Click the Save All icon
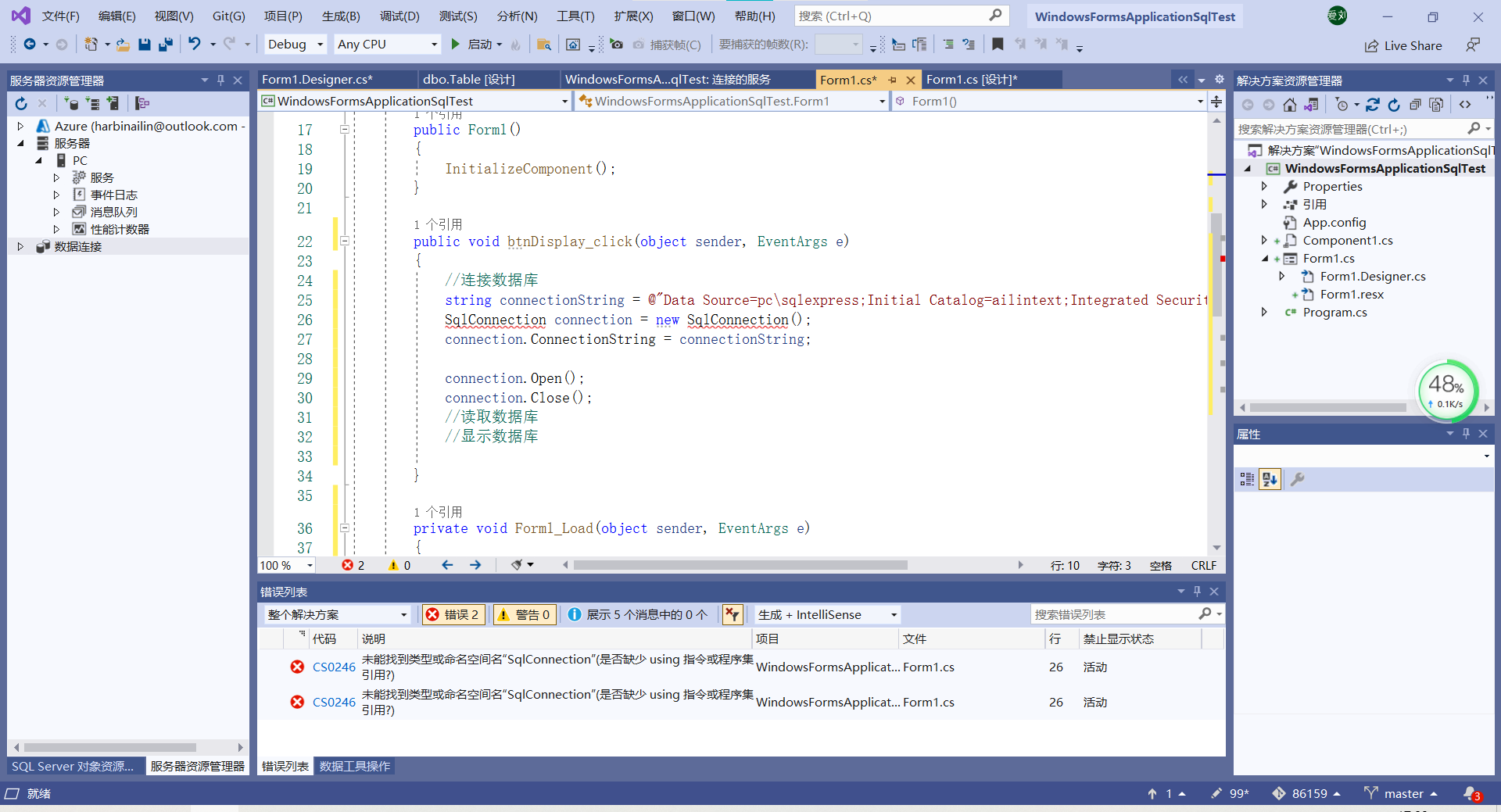 pos(164,45)
